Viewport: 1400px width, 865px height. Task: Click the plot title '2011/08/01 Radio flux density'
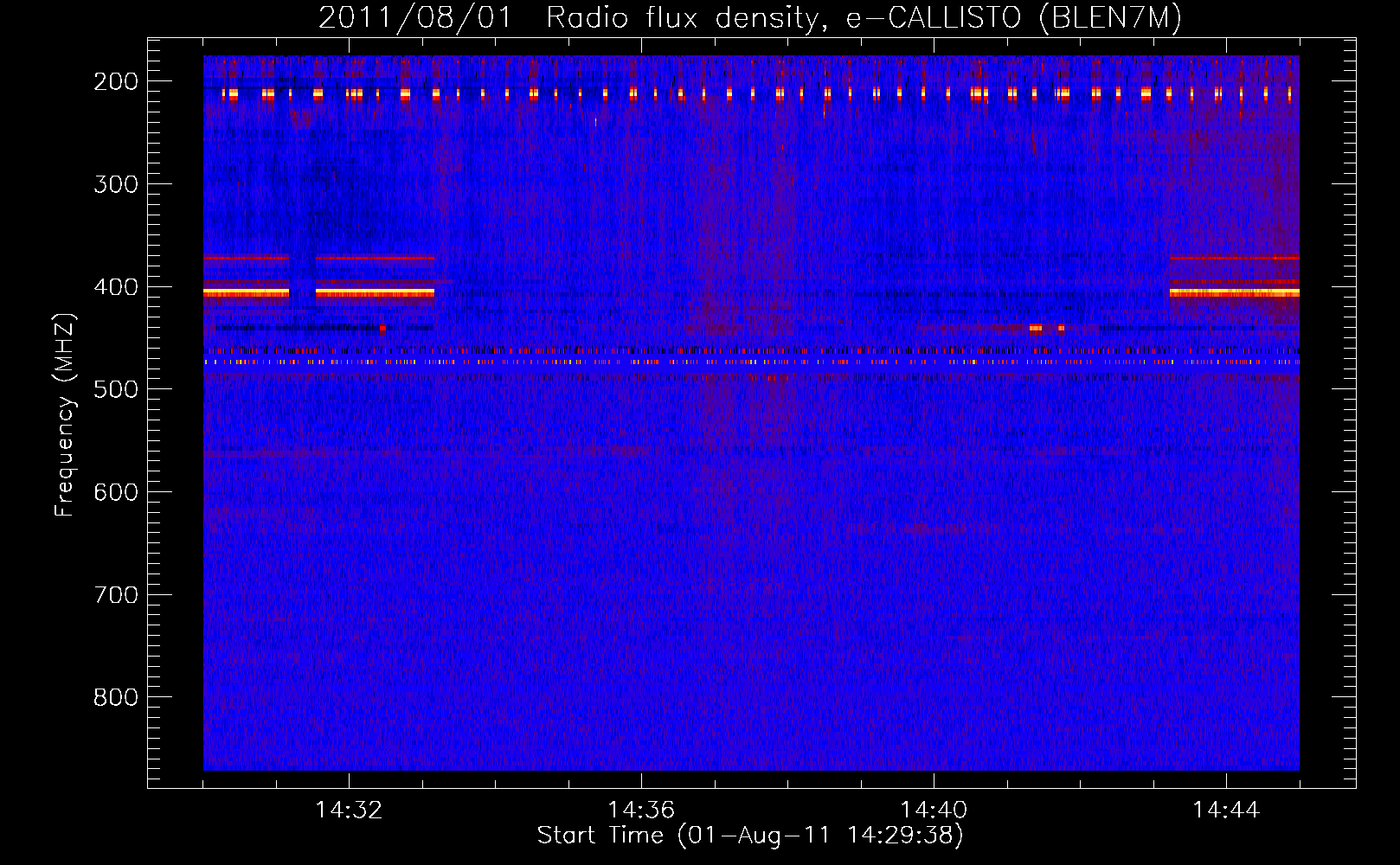coord(568,18)
